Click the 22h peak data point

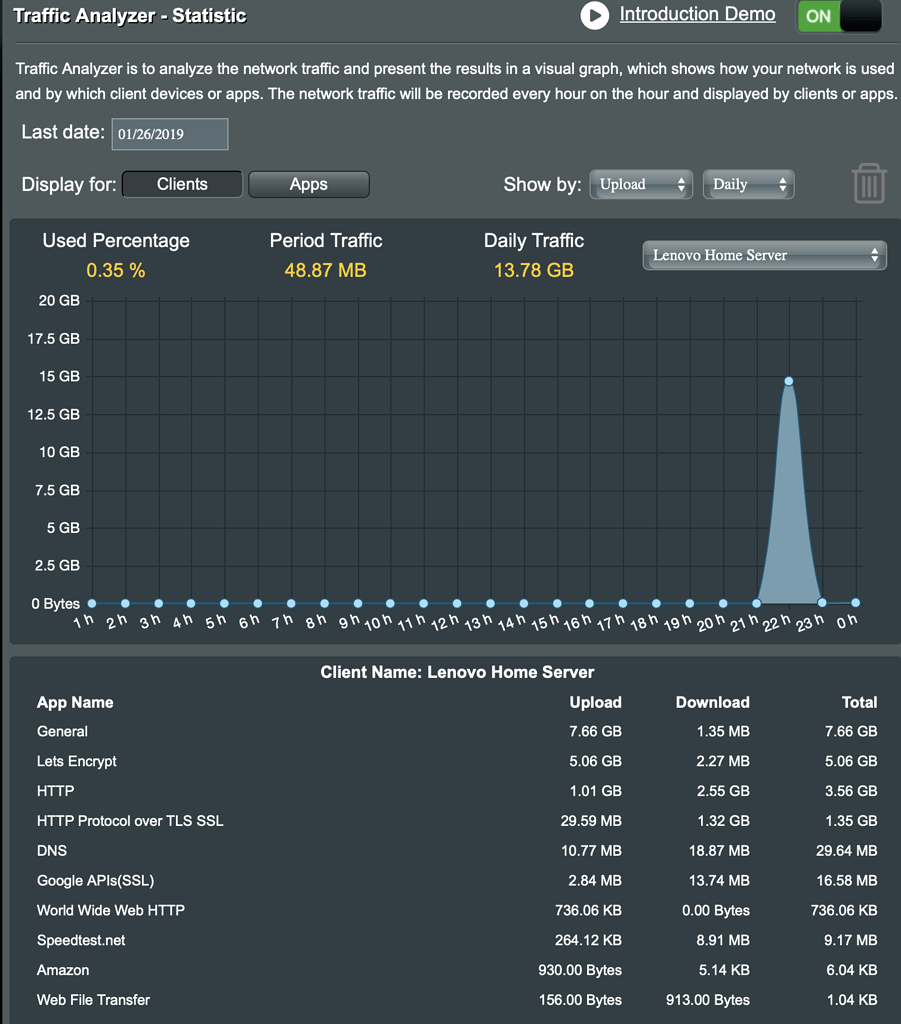click(x=789, y=381)
